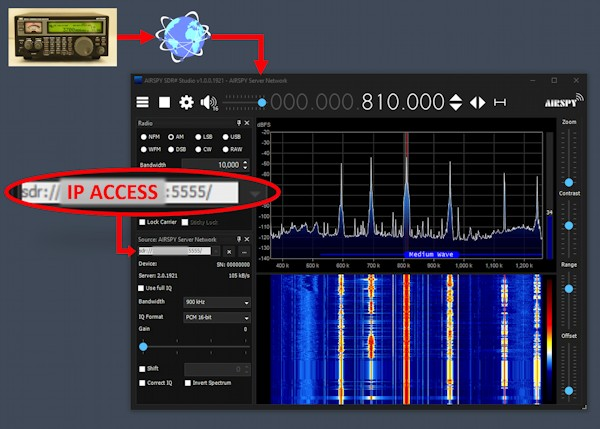Click the Gain slider handle

click(143, 346)
